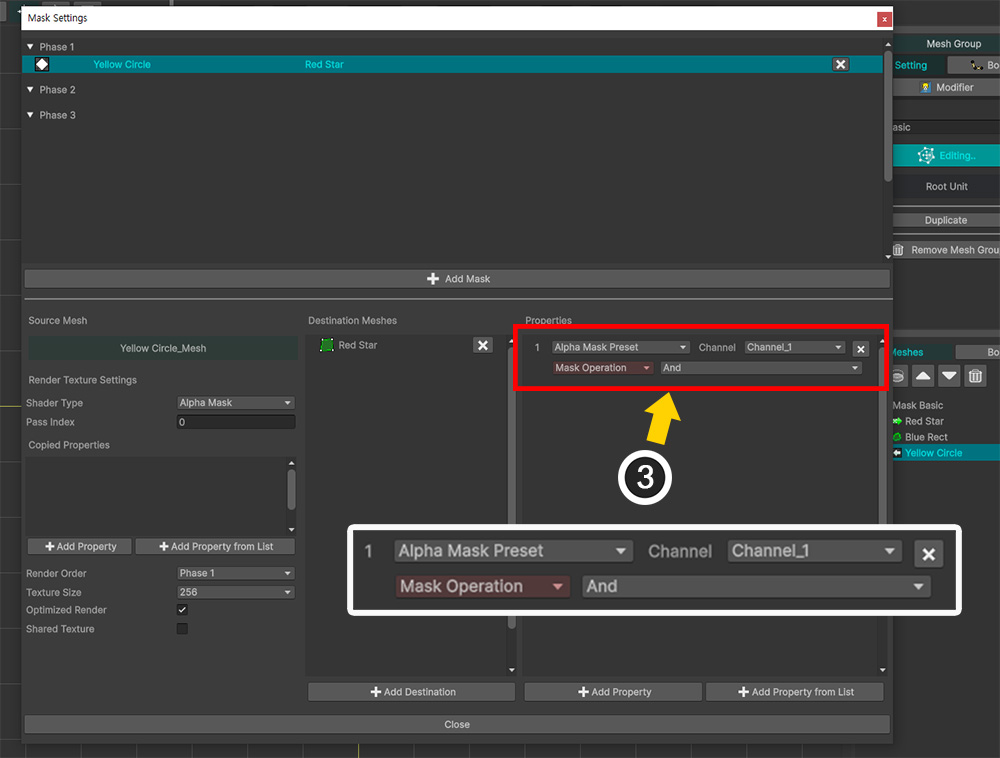Click Add Property from List below Properties list
Viewport: 1000px width, 758px height.
coord(795,692)
